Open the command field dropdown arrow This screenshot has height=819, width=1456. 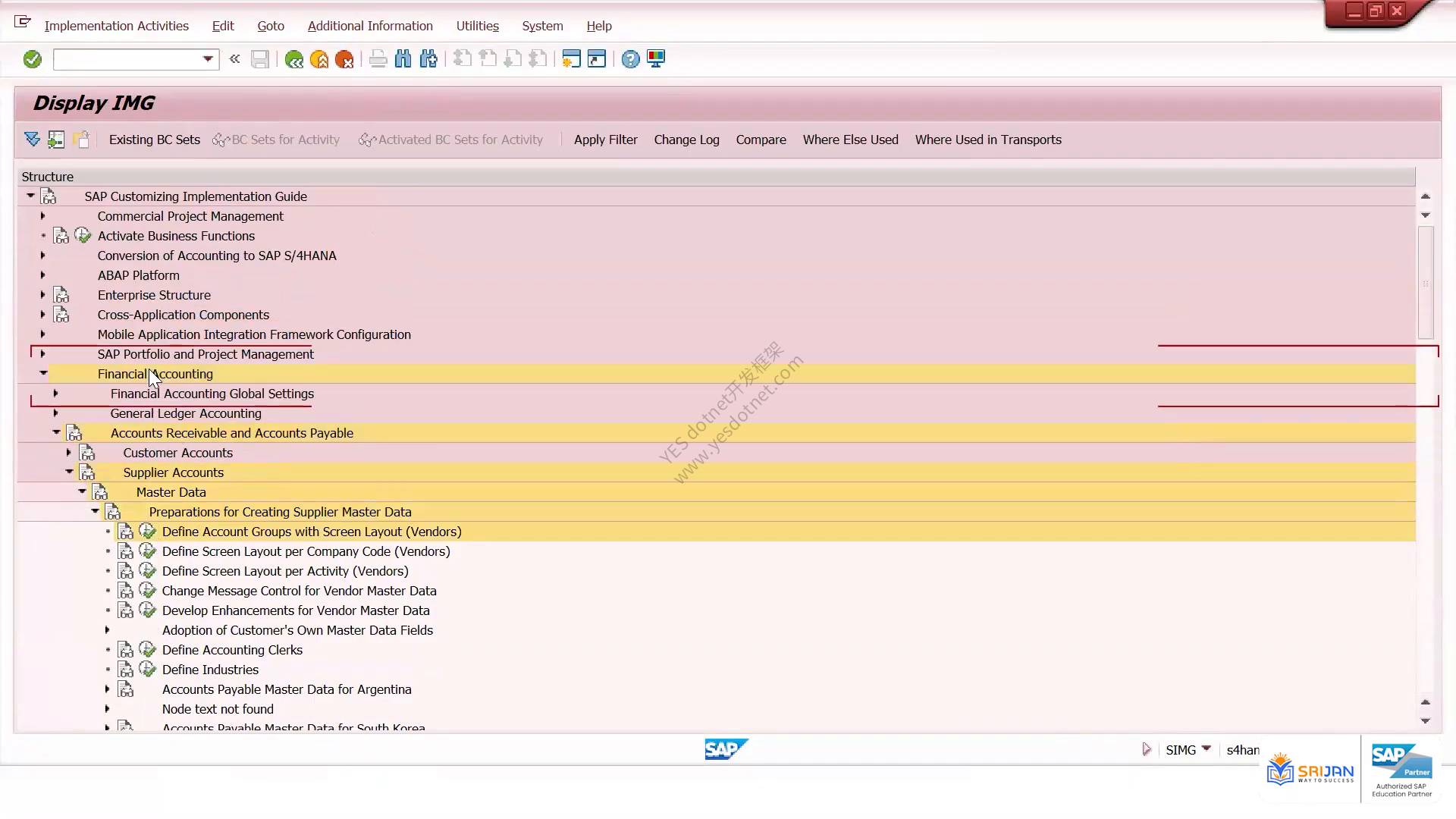[x=208, y=59]
